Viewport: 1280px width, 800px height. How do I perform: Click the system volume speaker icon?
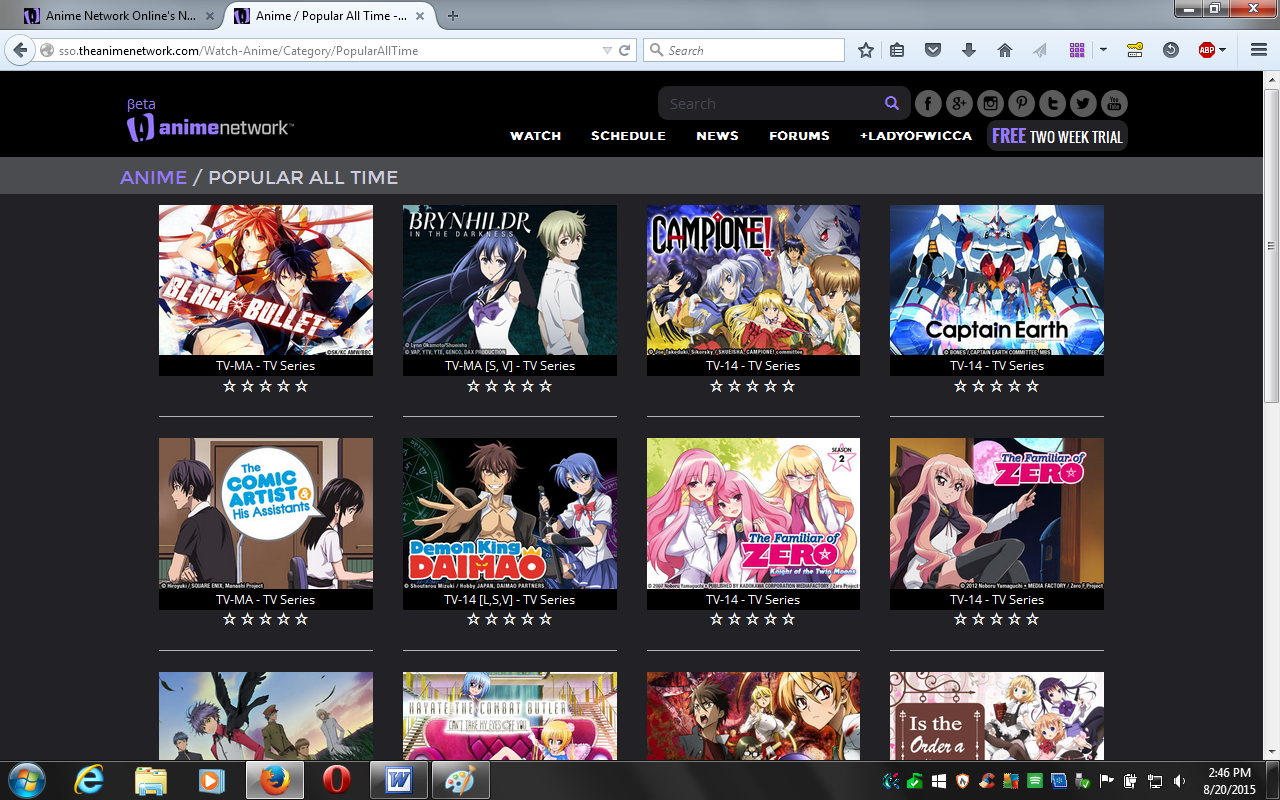[x=1180, y=780]
